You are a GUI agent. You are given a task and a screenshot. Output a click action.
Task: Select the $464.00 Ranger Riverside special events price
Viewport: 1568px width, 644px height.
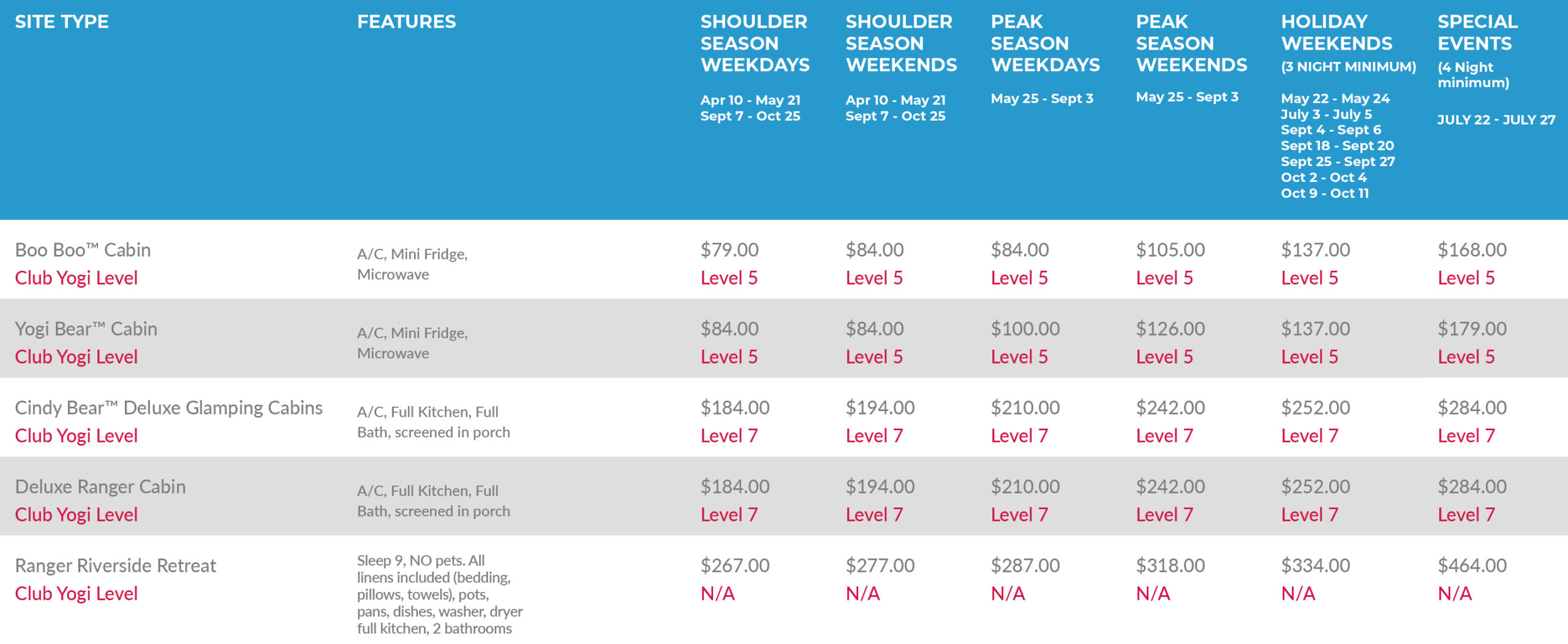click(1472, 565)
